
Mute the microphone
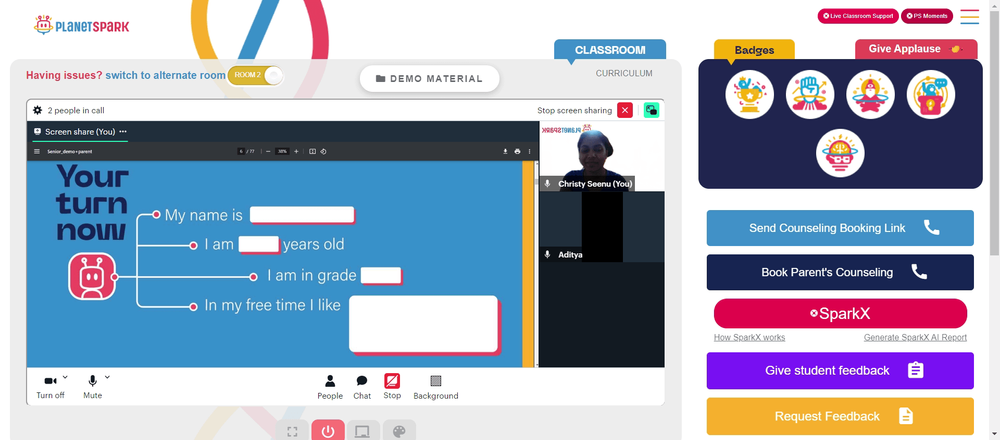[x=92, y=387]
